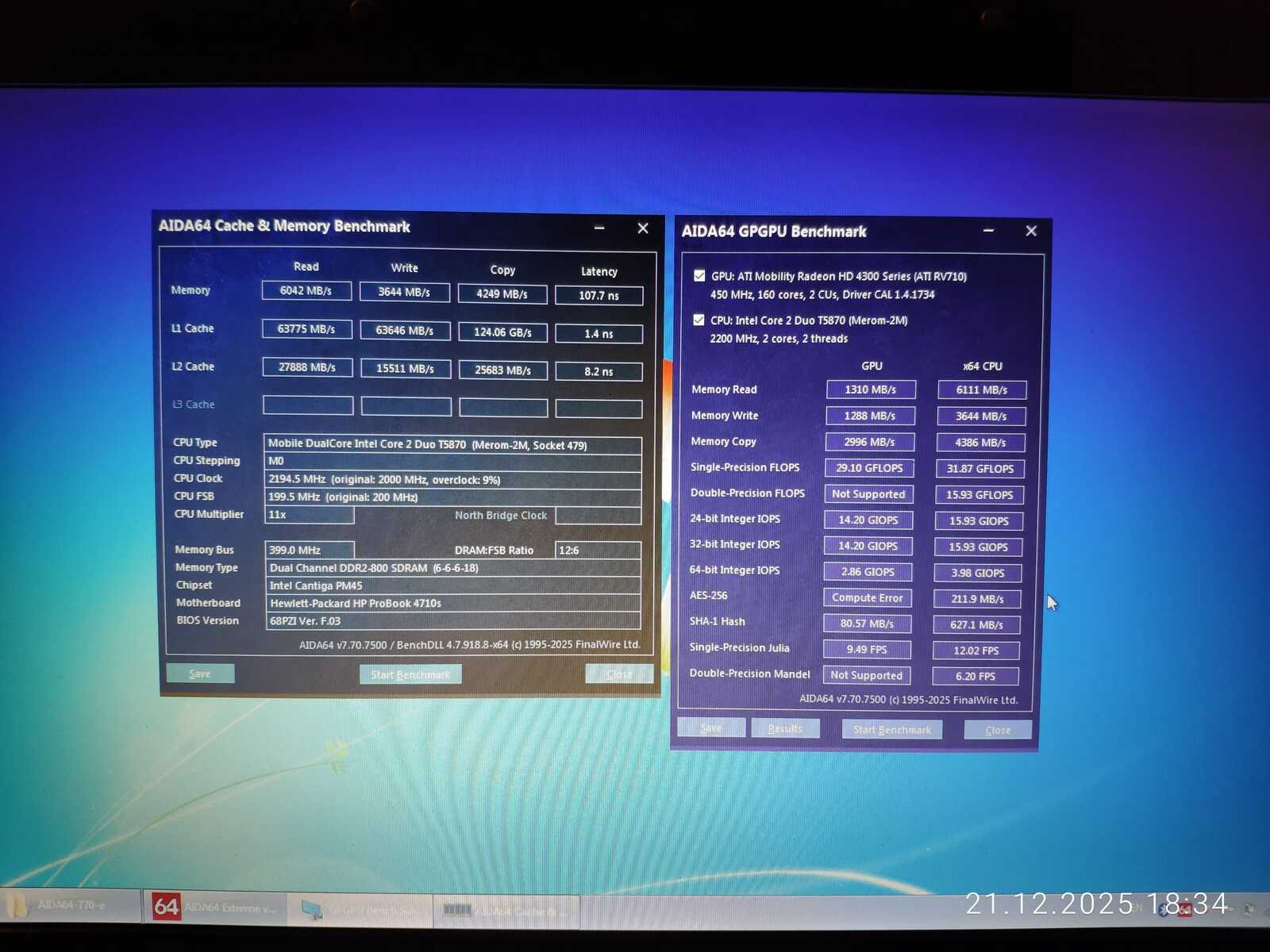Activate the GPGPU Benchmark taskbar button
The height and width of the screenshot is (952, 1270).
click(x=360, y=909)
